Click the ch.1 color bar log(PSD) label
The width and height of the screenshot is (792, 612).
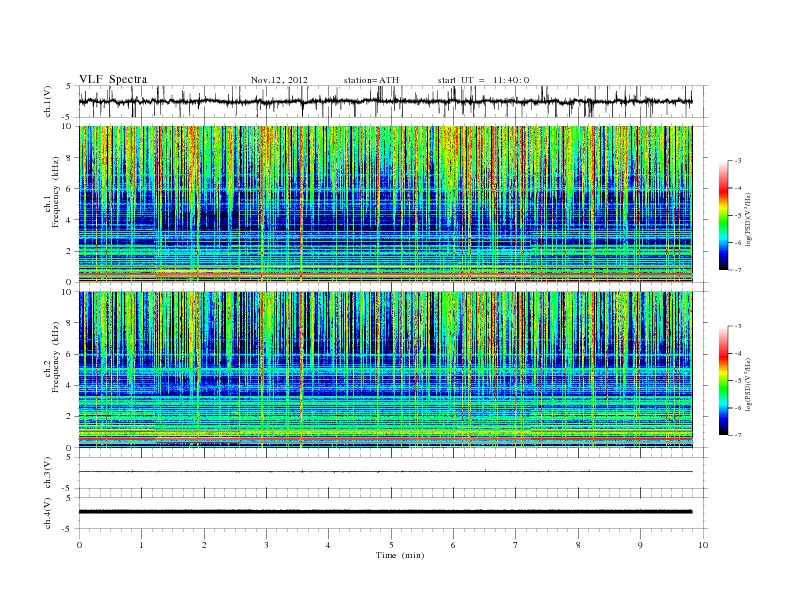748,220
